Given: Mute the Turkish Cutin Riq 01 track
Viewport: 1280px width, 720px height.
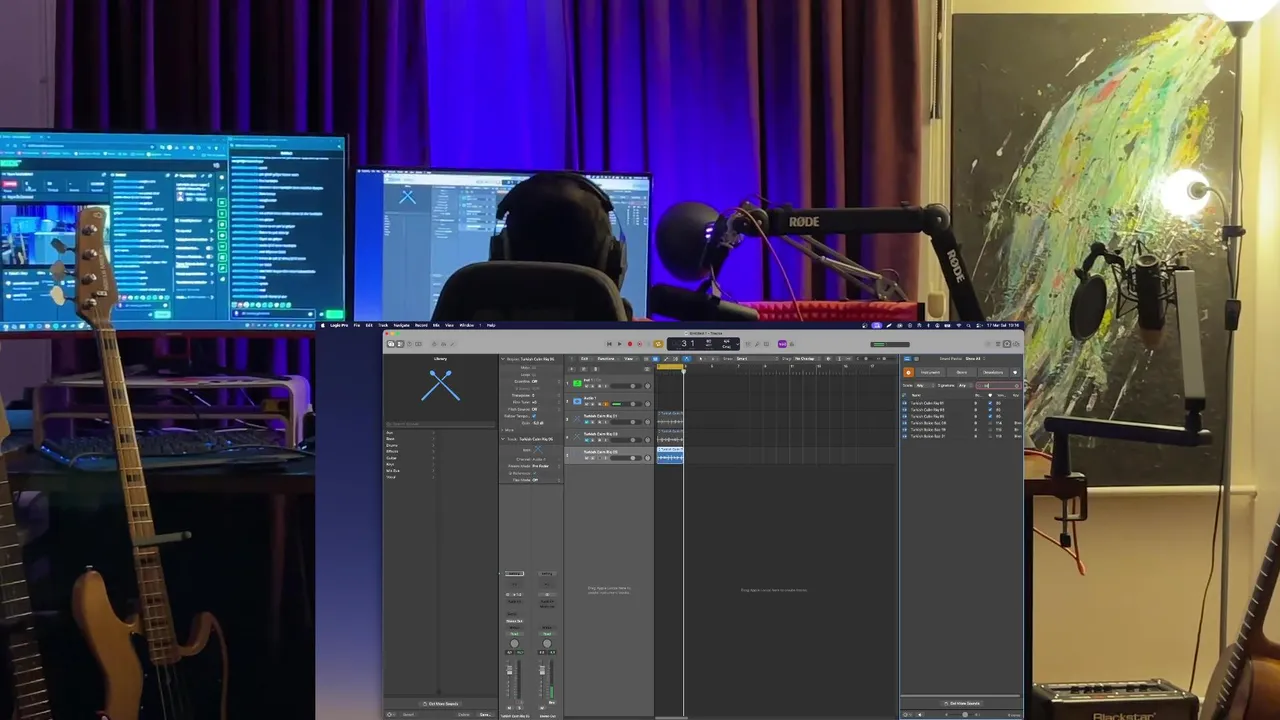Looking at the screenshot, I should 586,422.
